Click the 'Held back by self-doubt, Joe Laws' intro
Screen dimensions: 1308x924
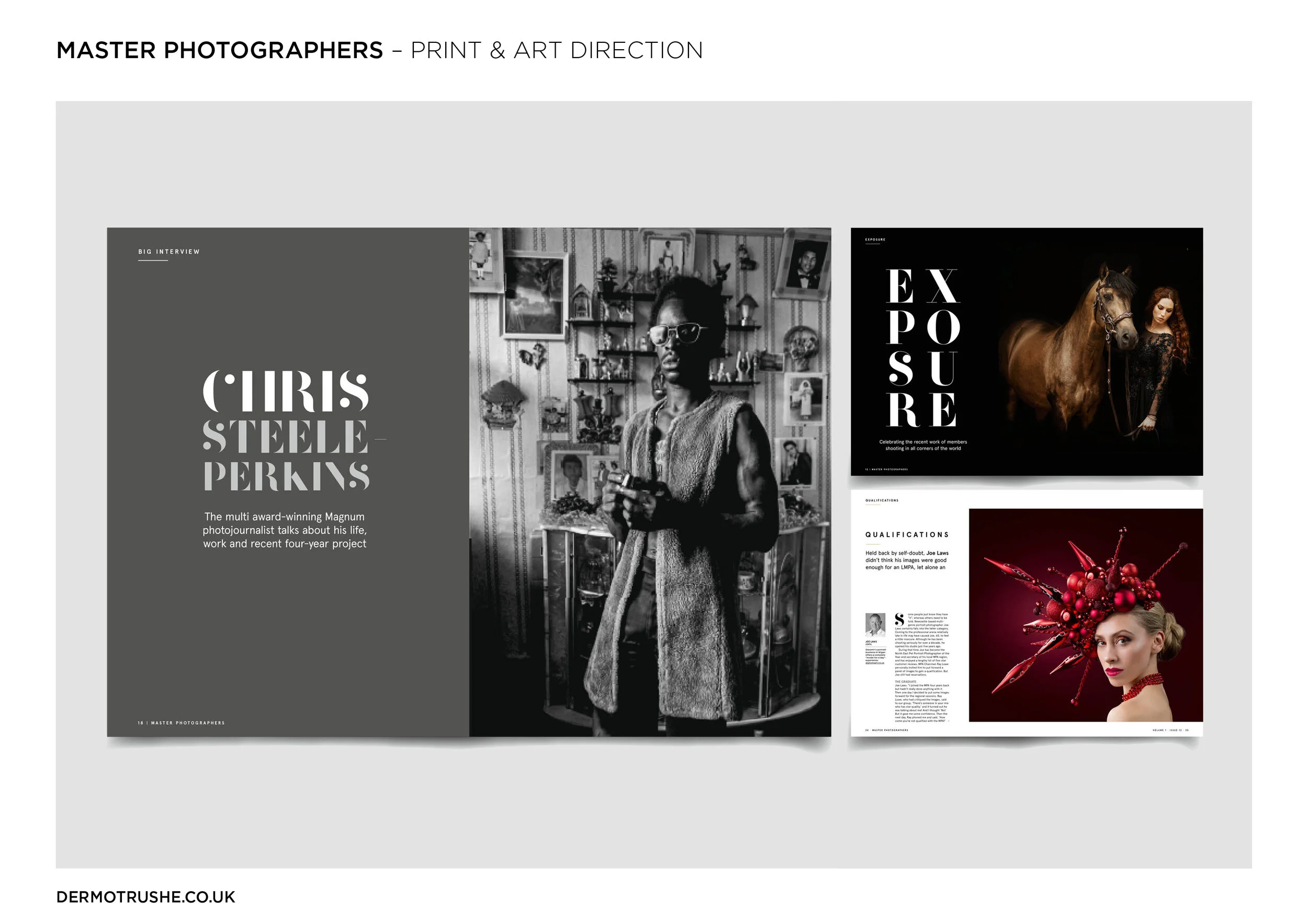(907, 560)
